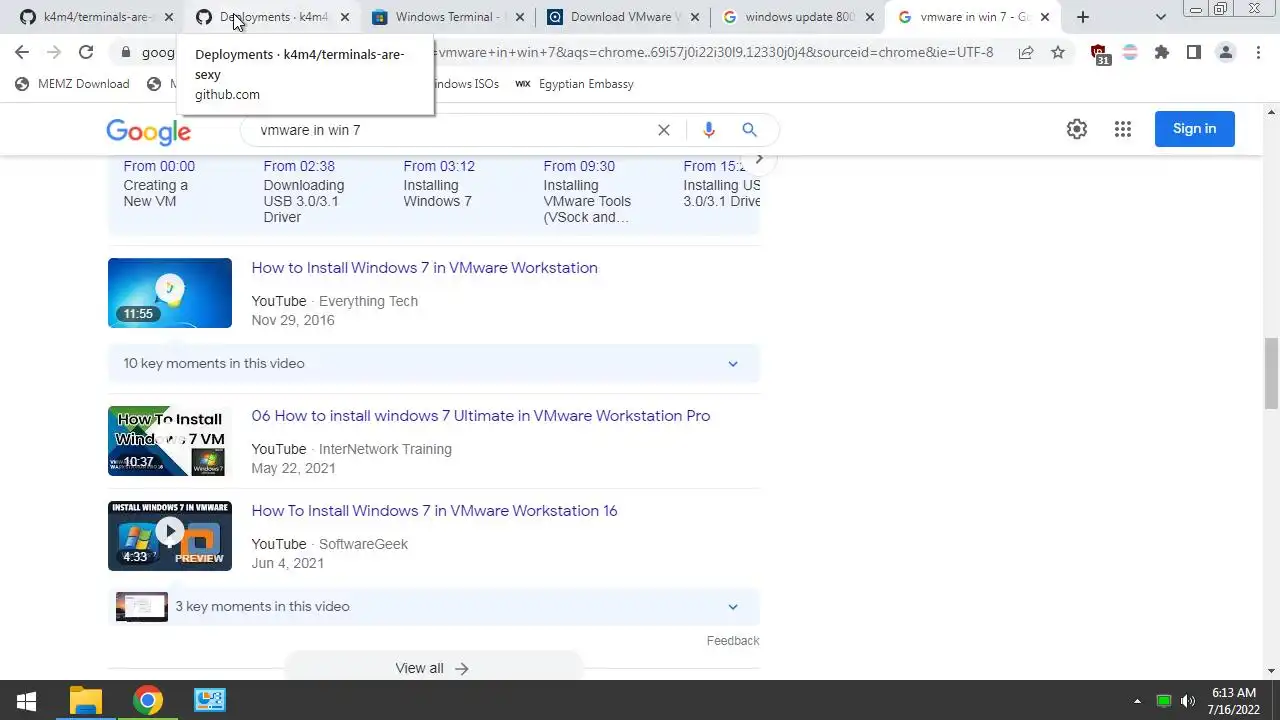
Task: Open the Egyptian Embassy bookmark
Action: pos(575,84)
